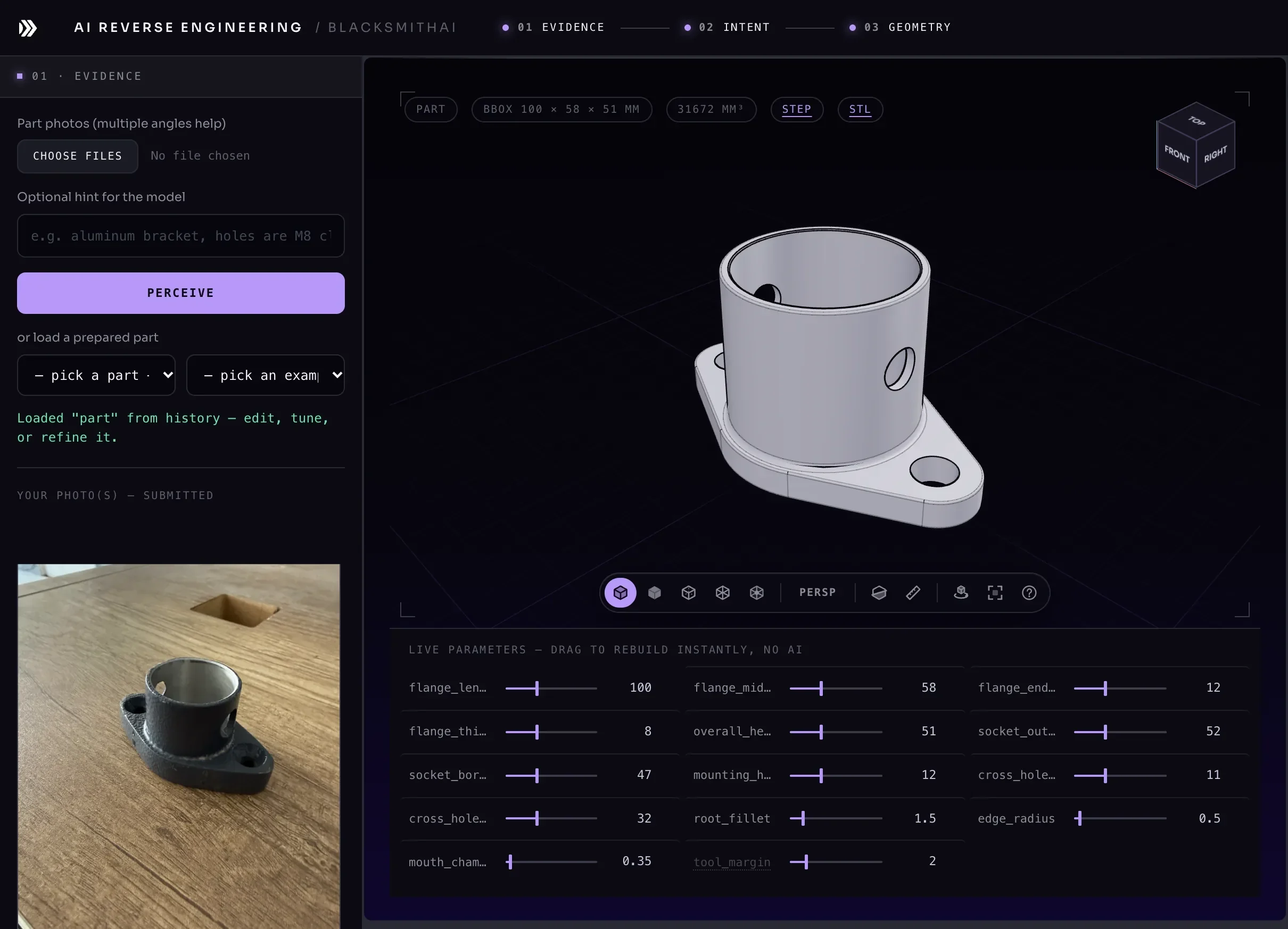Click the root_fillet slider
This screenshot has height=929, width=1288.
pyautogui.click(x=836, y=818)
